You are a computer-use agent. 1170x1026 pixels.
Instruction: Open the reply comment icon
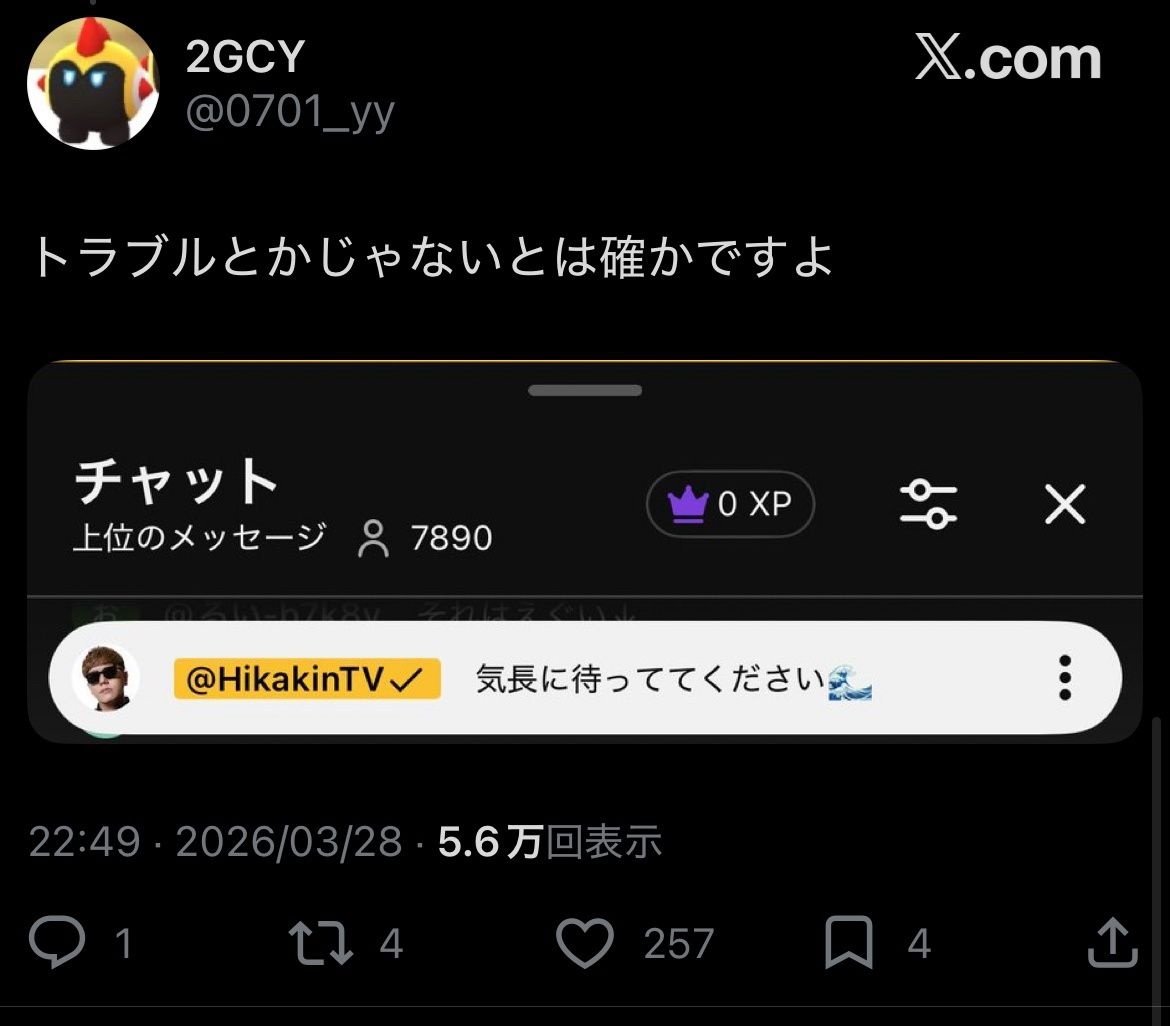point(57,942)
